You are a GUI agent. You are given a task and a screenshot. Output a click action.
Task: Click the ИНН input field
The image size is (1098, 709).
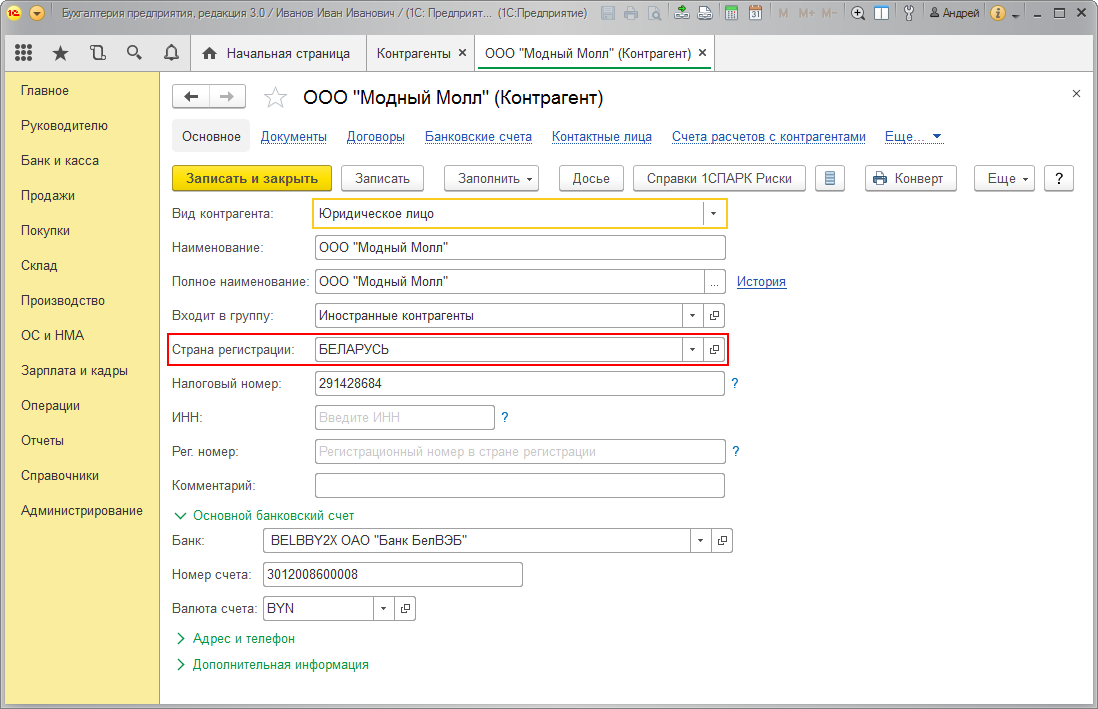point(405,418)
